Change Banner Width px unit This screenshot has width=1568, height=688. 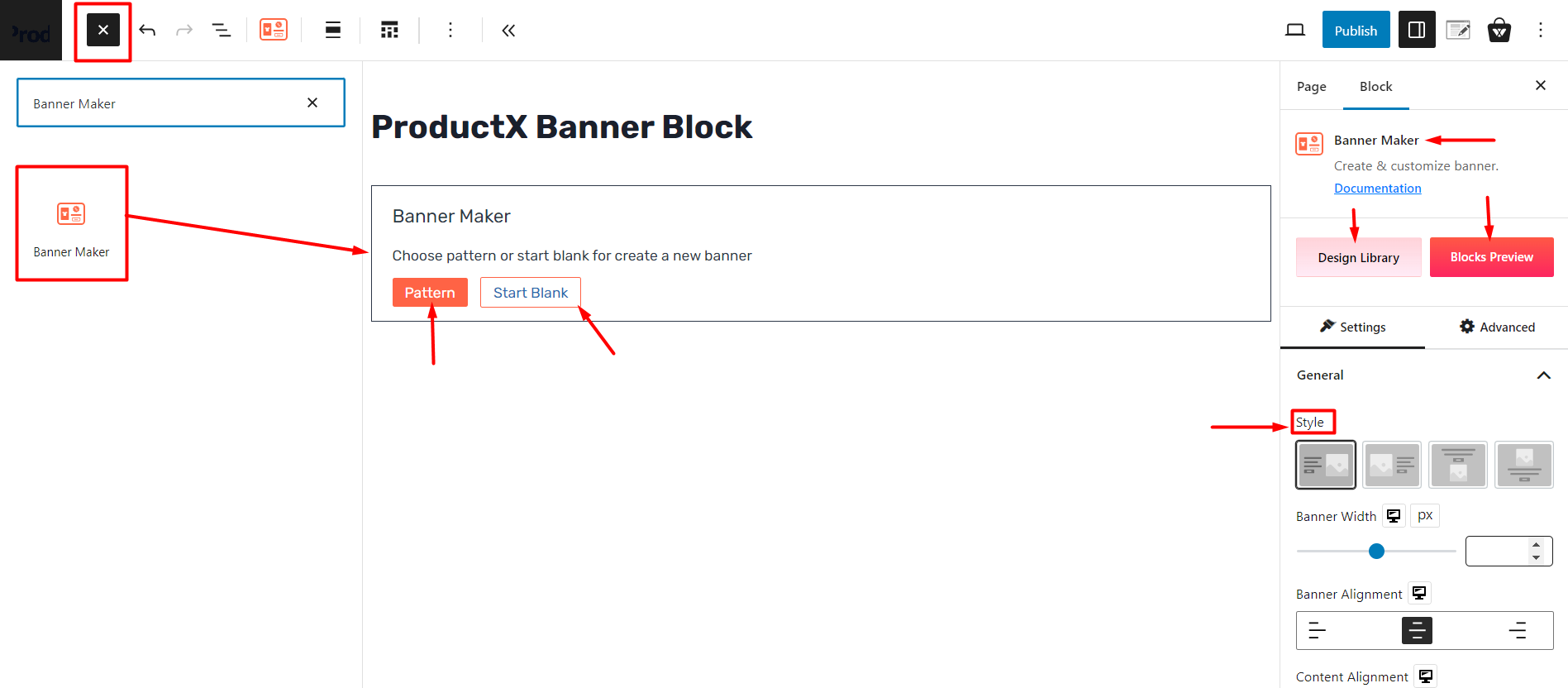point(1425,515)
